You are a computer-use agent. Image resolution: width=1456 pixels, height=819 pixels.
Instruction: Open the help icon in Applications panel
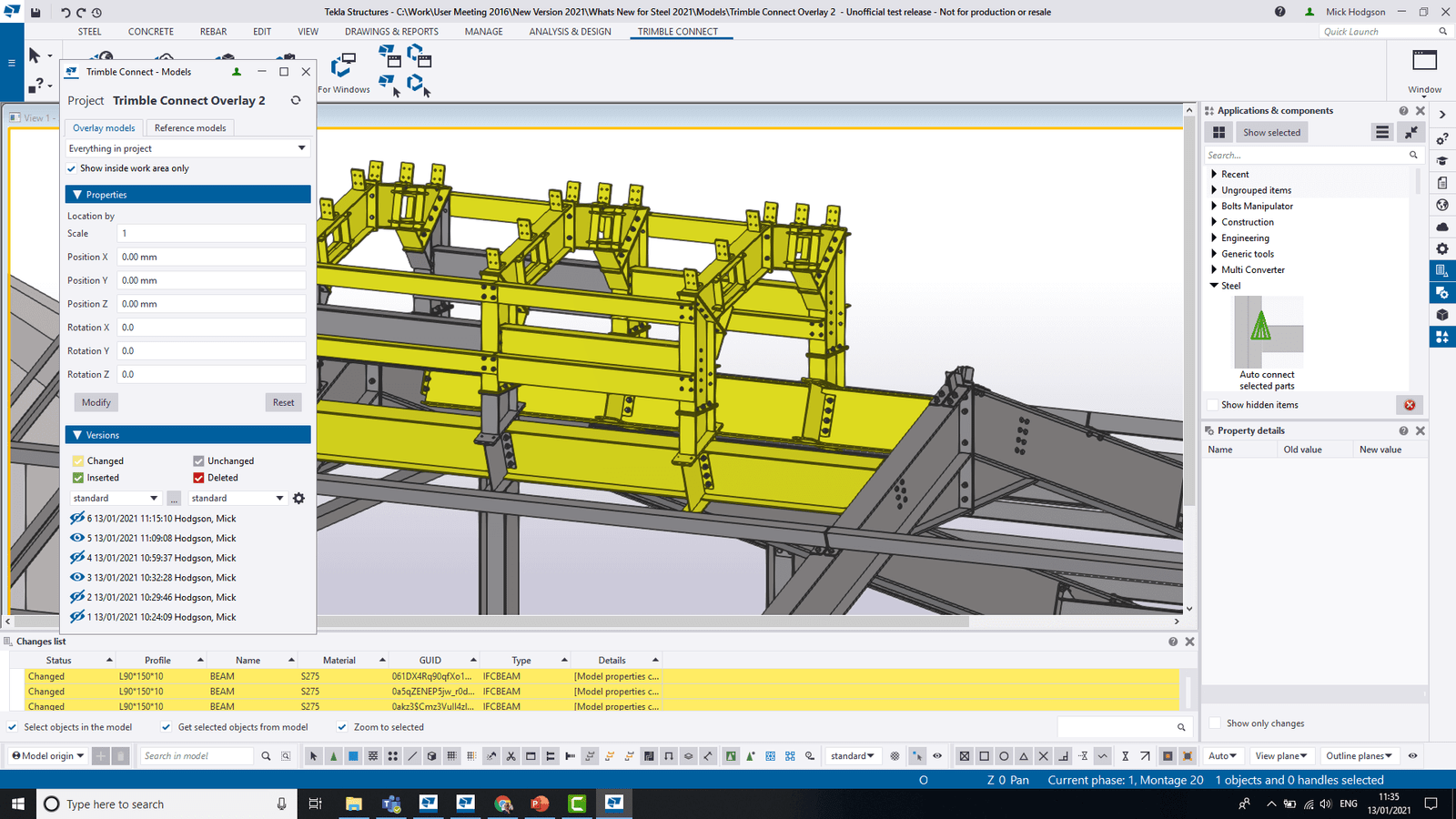(1403, 111)
